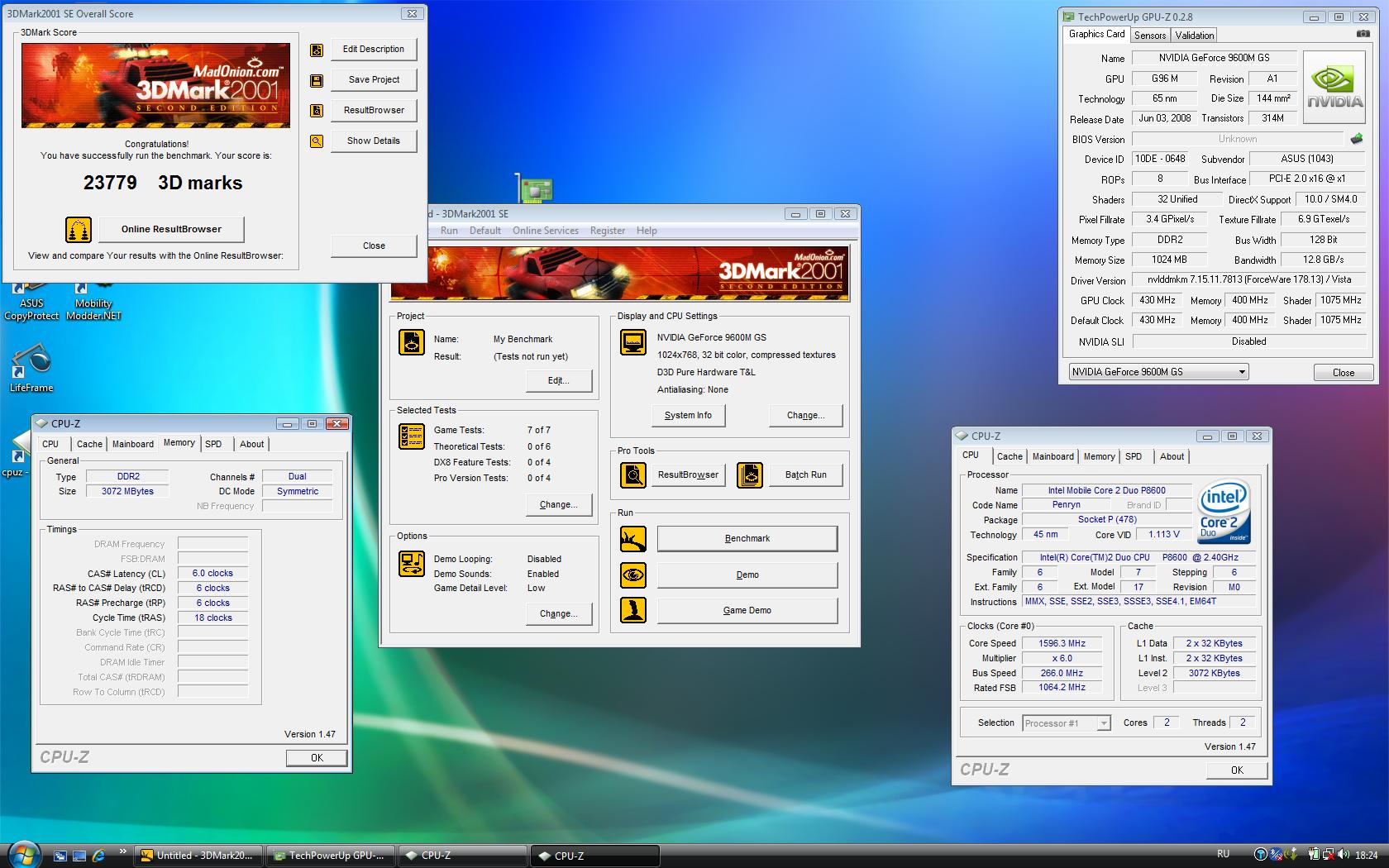The height and width of the screenshot is (868, 1389).
Task: Switch to the Validation tab in GPU-Z
Action: click(1195, 36)
